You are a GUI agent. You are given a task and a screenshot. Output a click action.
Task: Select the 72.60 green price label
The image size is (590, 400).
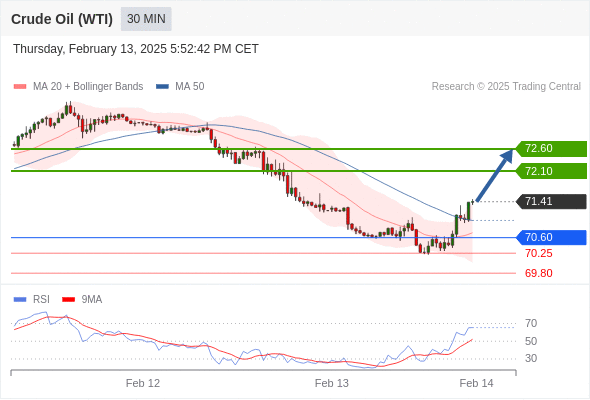(x=551, y=149)
